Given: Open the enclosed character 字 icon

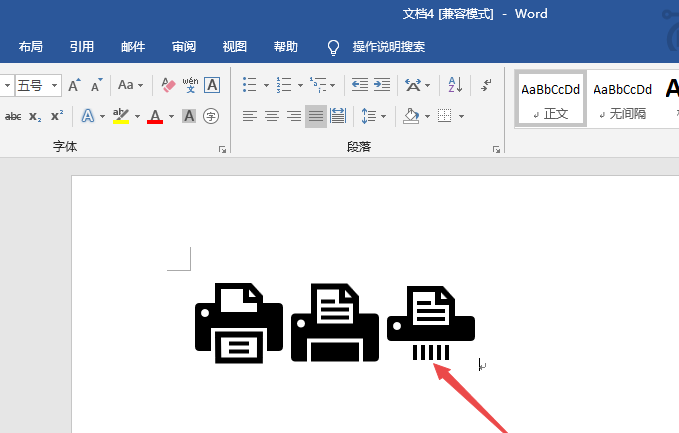Looking at the screenshot, I should coord(211,116).
